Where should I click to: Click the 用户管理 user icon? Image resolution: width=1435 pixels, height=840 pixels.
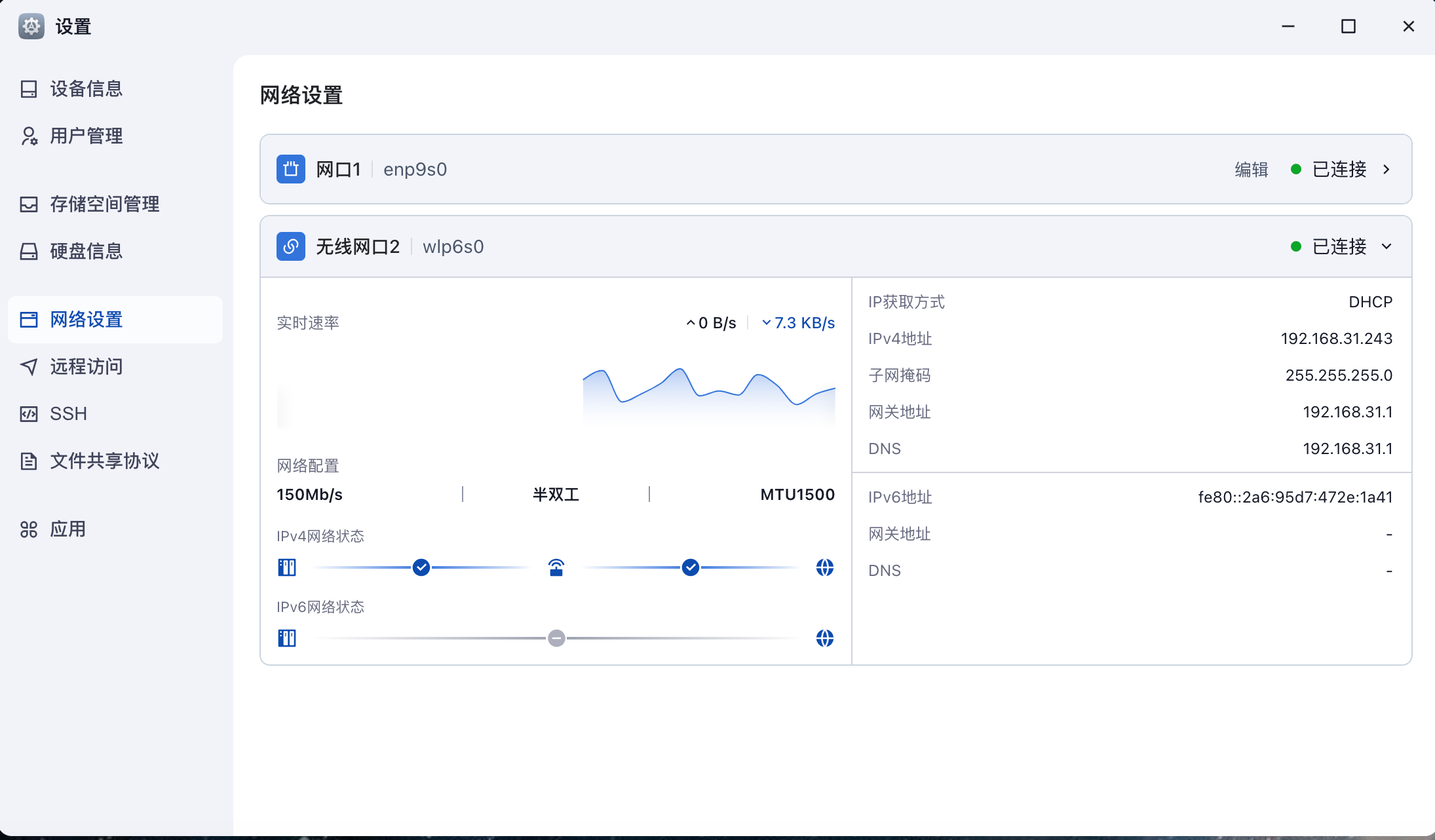pos(29,136)
